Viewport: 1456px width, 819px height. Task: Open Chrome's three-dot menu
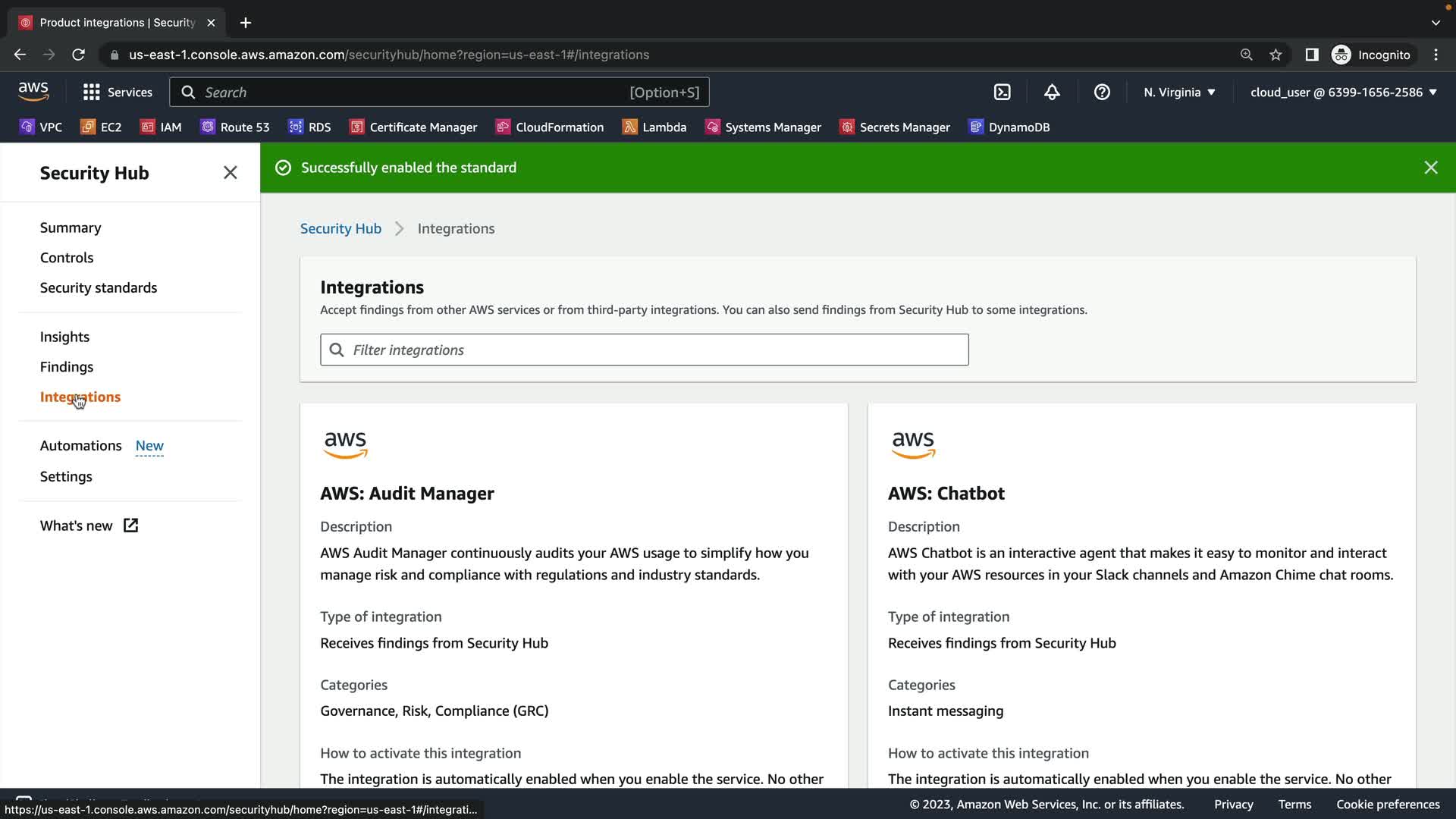coord(1436,55)
